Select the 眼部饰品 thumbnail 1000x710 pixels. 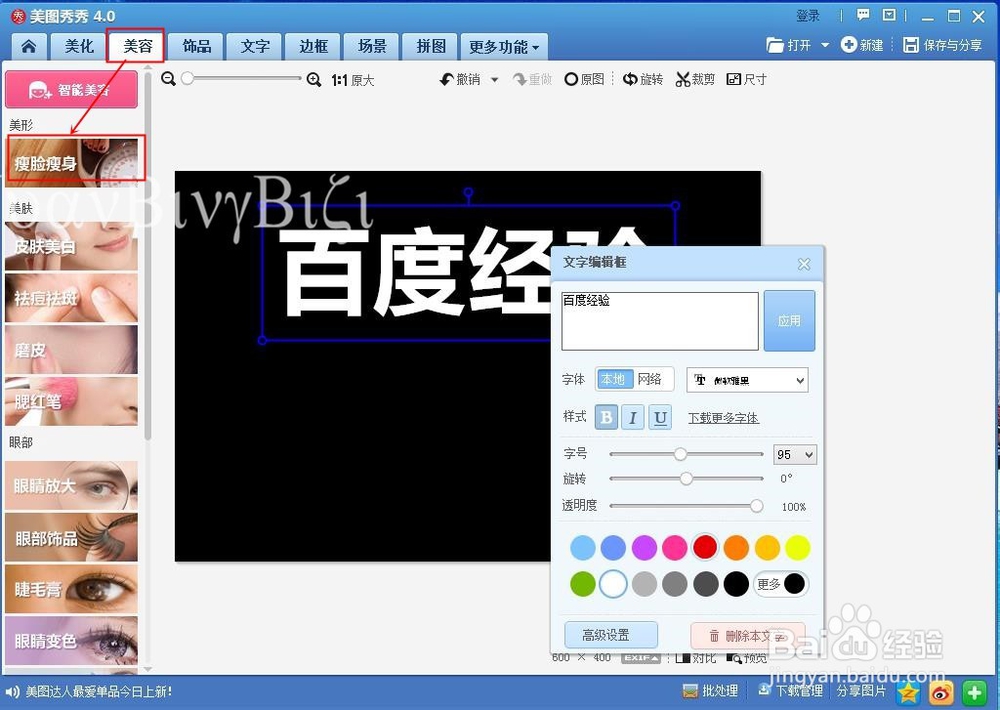[71, 537]
